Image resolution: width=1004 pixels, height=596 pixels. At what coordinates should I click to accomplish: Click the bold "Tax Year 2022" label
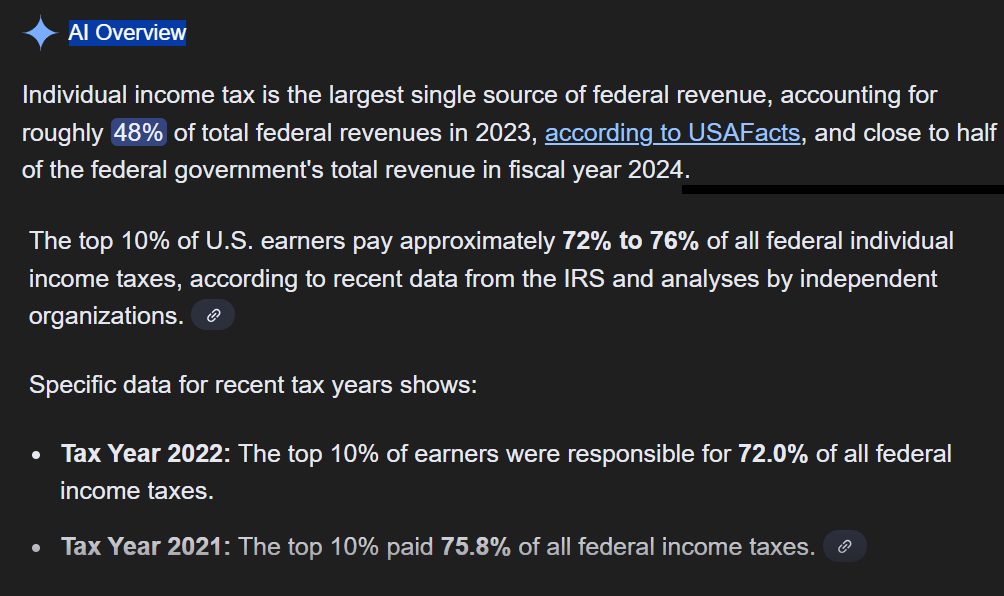pos(145,454)
